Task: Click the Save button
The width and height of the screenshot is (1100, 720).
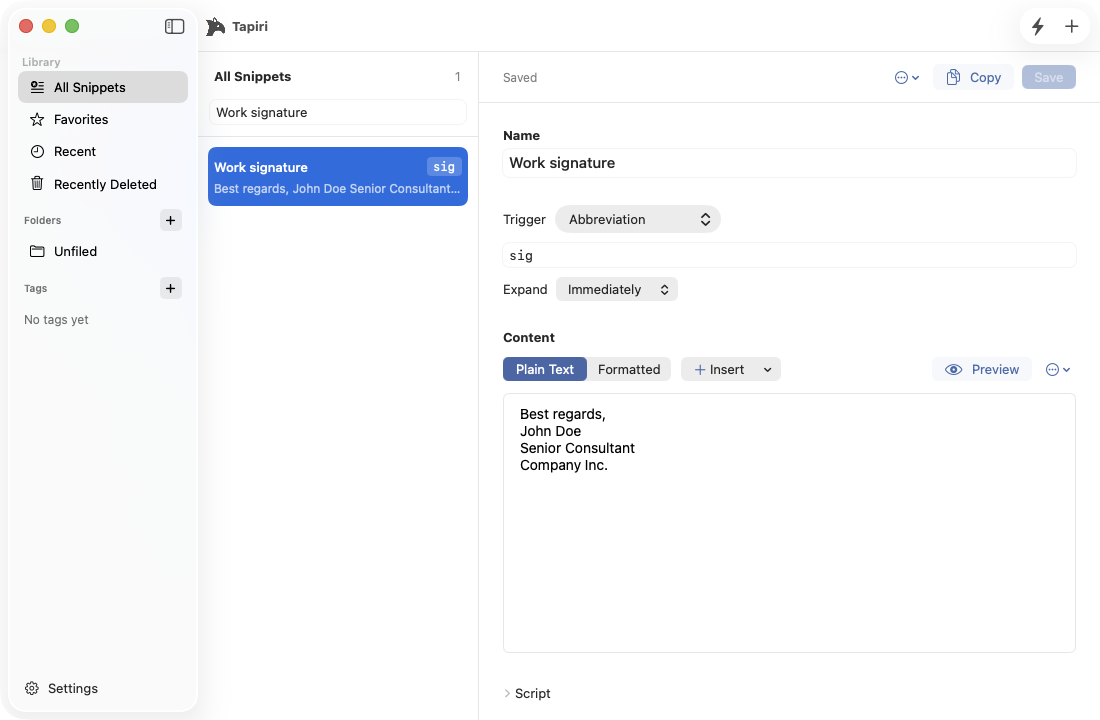Action: point(1048,77)
